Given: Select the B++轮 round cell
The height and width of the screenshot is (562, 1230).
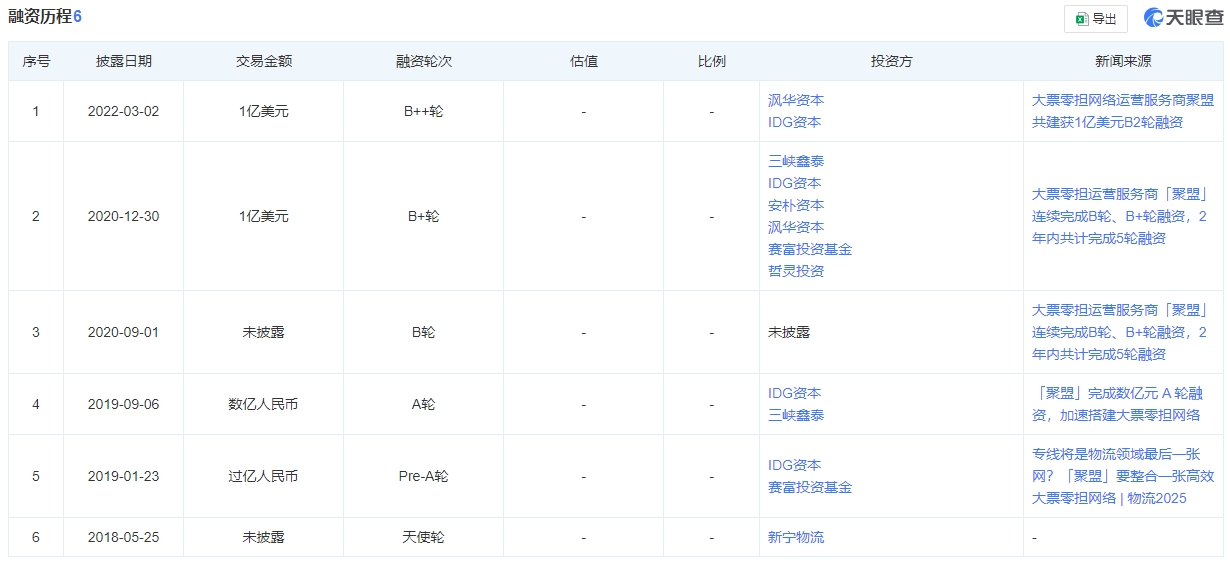Looking at the screenshot, I should point(424,111).
